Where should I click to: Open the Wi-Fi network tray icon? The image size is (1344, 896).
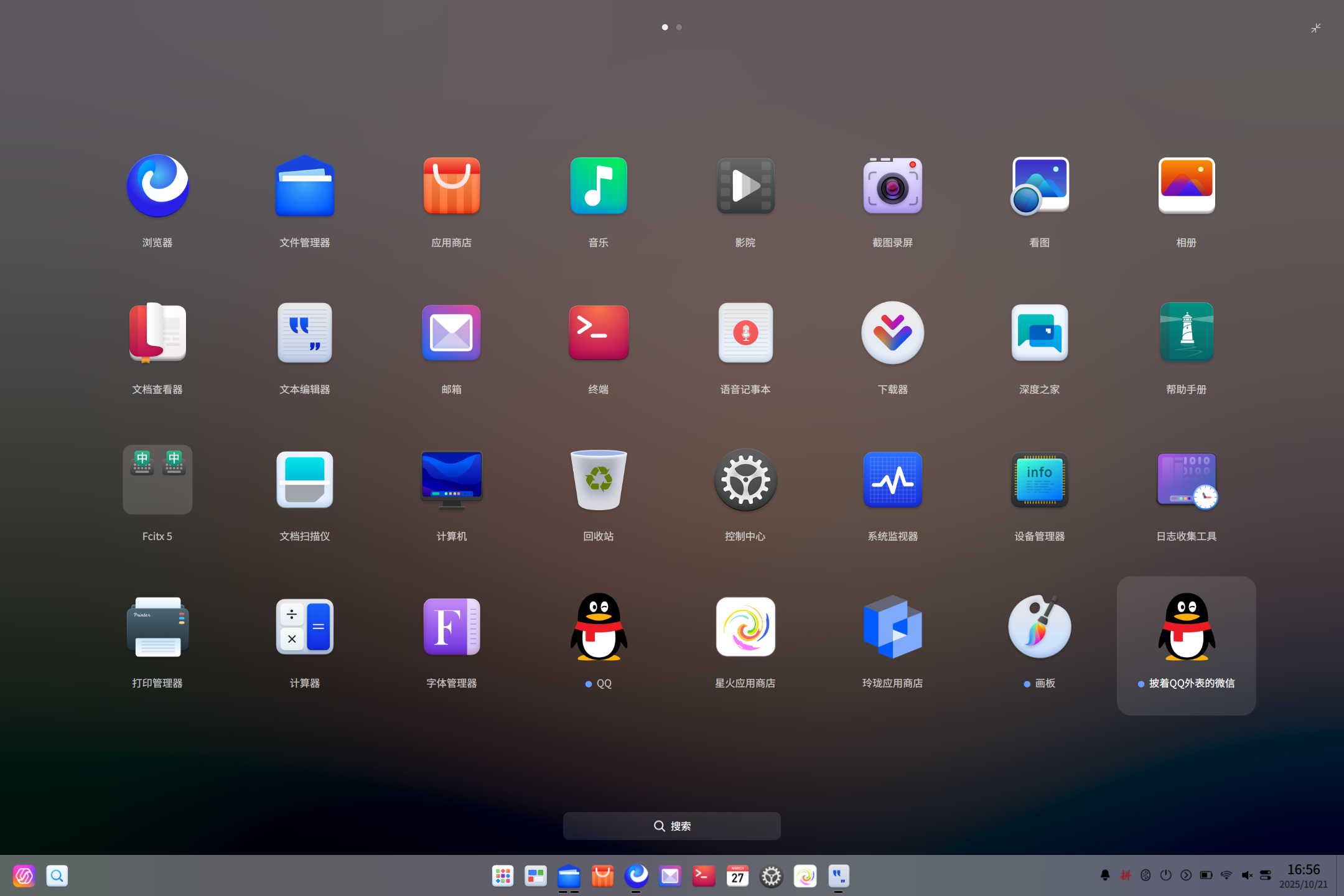click(x=1226, y=875)
